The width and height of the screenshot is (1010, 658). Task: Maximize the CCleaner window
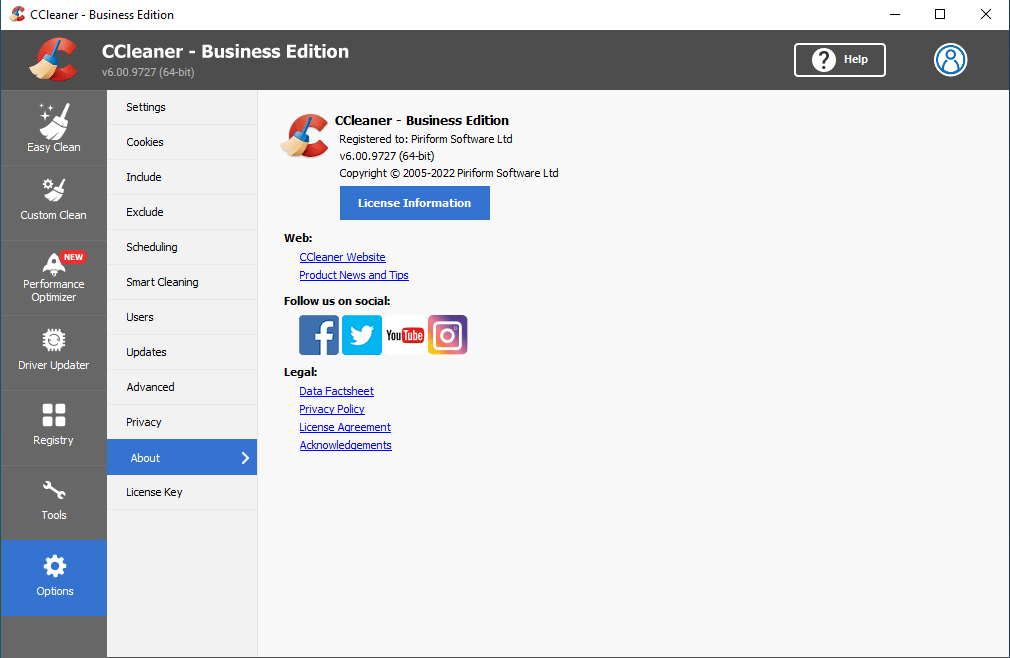[940, 14]
